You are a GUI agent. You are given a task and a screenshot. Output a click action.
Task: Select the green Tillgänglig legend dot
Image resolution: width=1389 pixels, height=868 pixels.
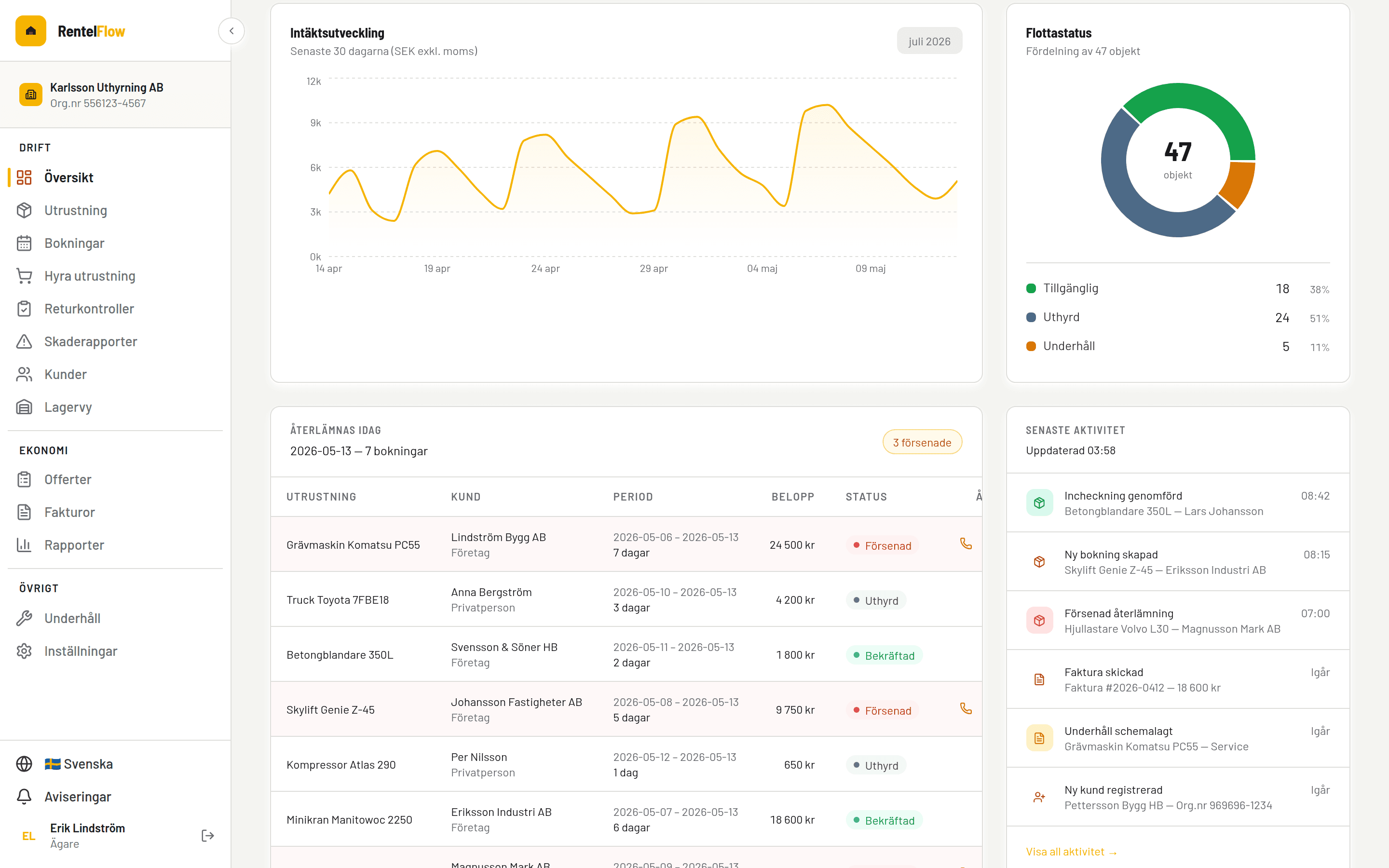[x=1031, y=288]
